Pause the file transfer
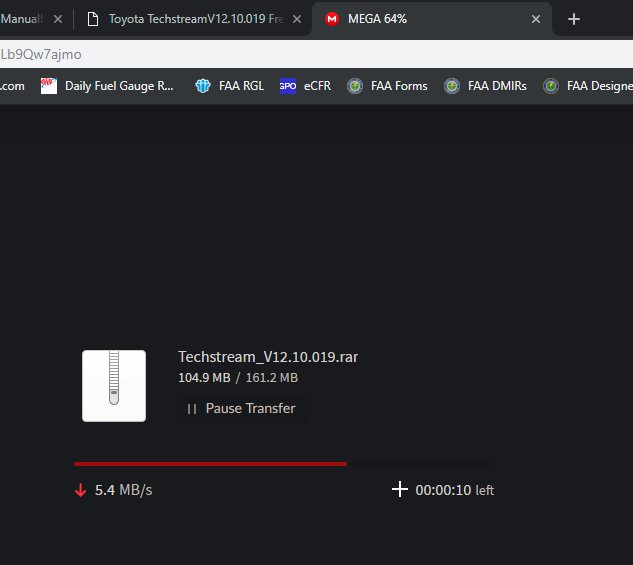The image size is (633, 565). 241,408
